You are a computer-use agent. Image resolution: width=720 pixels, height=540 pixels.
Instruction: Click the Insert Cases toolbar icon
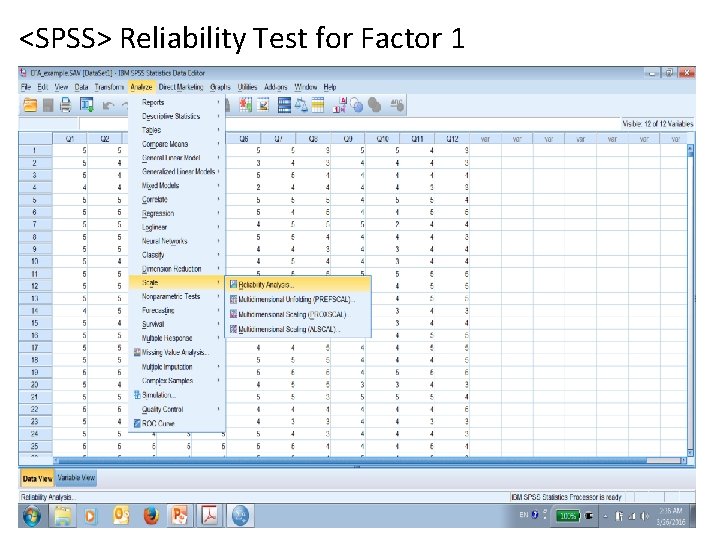pyautogui.click(x=246, y=106)
